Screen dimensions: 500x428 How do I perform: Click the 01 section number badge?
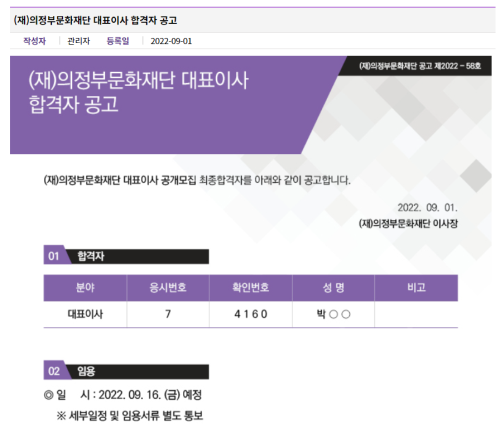[54, 256]
